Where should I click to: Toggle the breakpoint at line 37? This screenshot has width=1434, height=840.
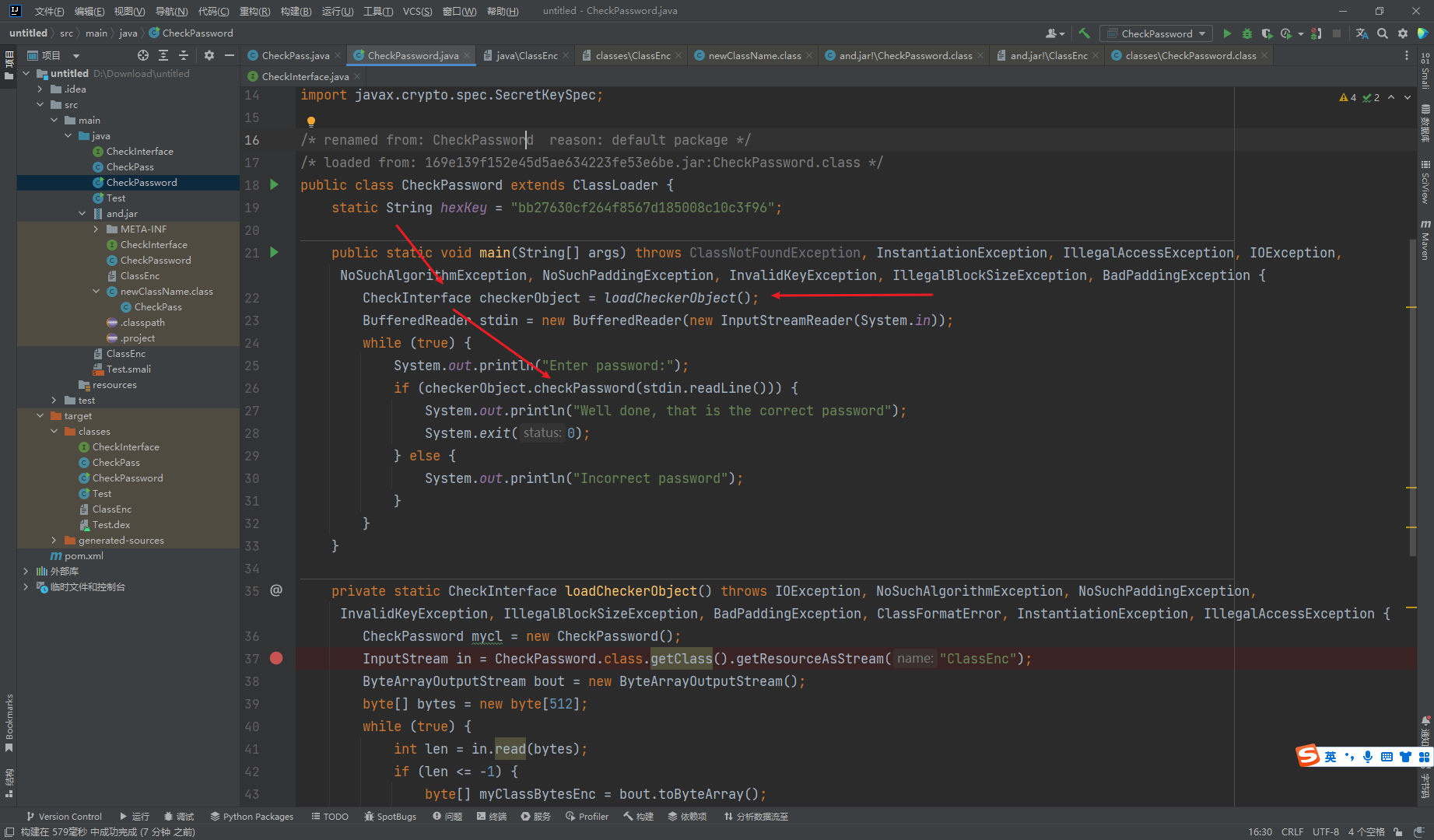click(x=276, y=658)
